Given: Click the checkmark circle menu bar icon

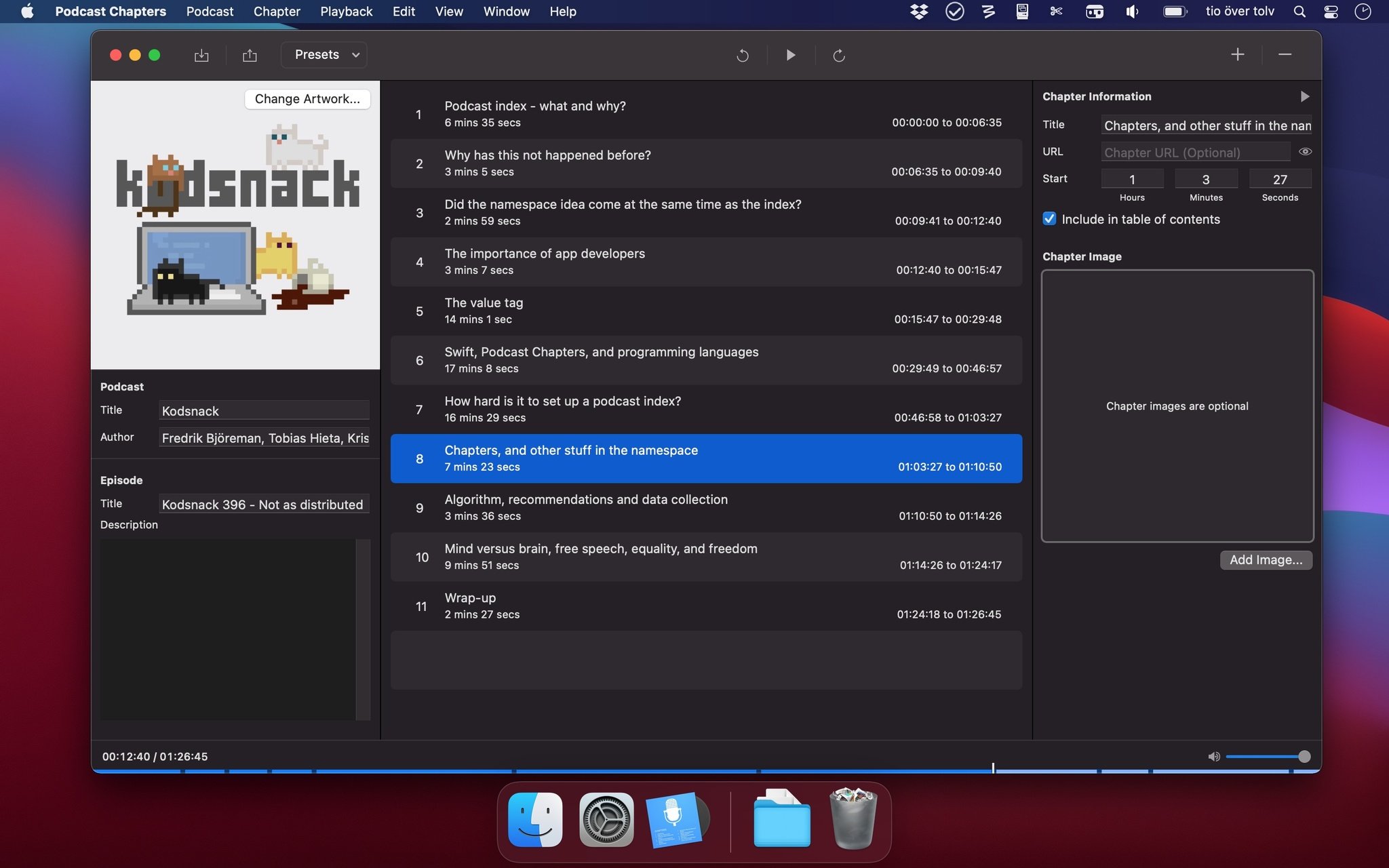Looking at the screenshot, I should click(x=954, y=12).
